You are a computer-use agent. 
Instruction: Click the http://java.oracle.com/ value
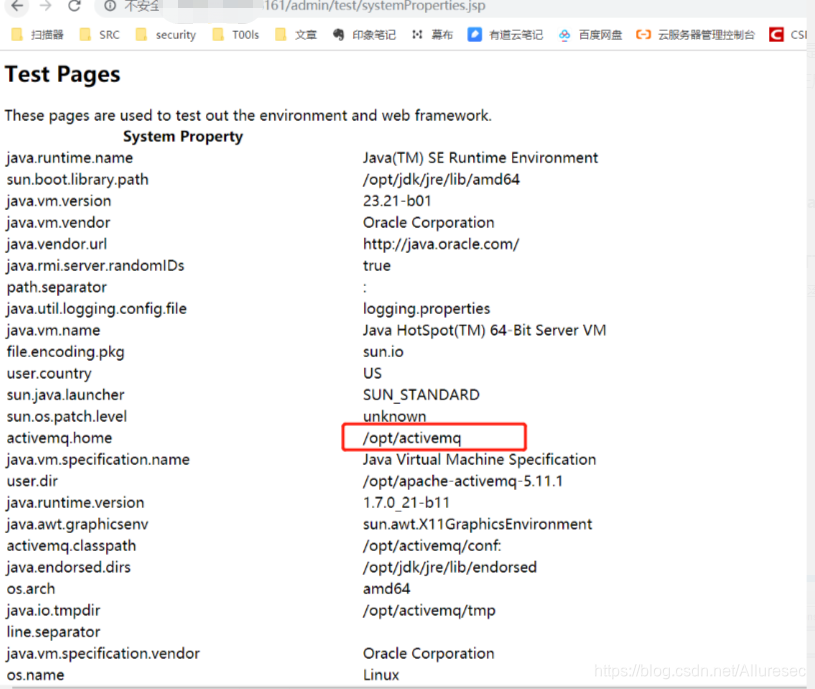441,244
